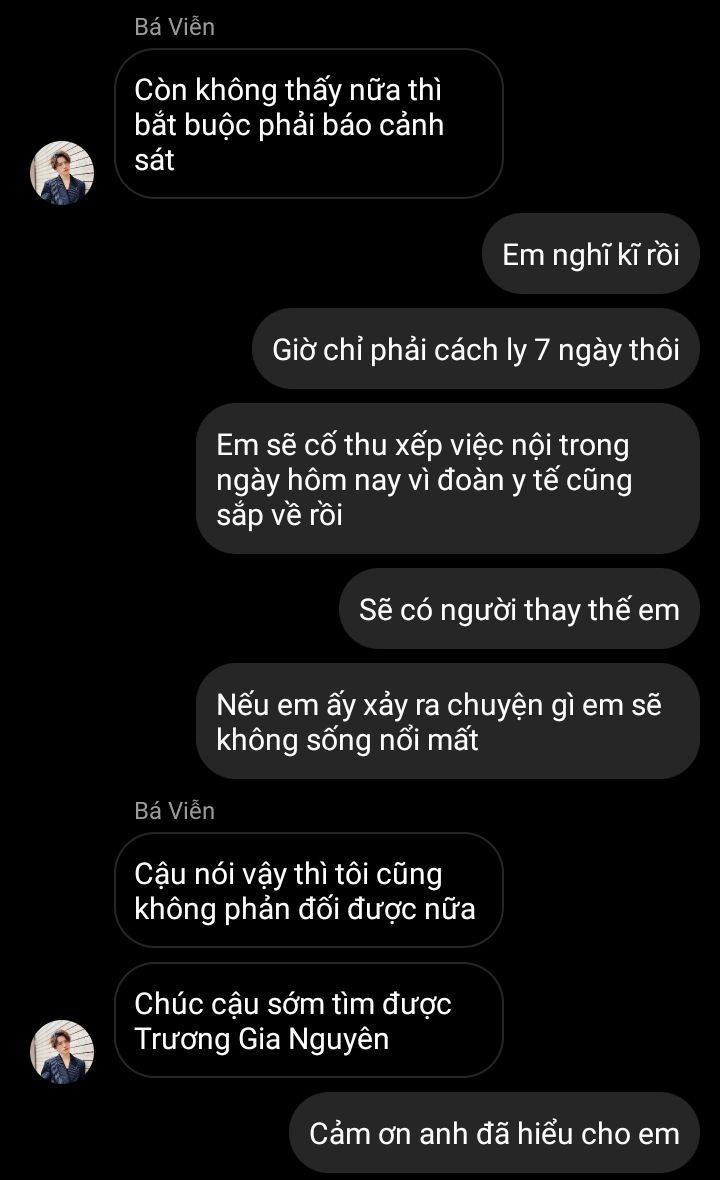This screenshot has height=1180, width=720.
Task: Click "sắp về rồi" text in sent message
Action: [x=279, y=515]
